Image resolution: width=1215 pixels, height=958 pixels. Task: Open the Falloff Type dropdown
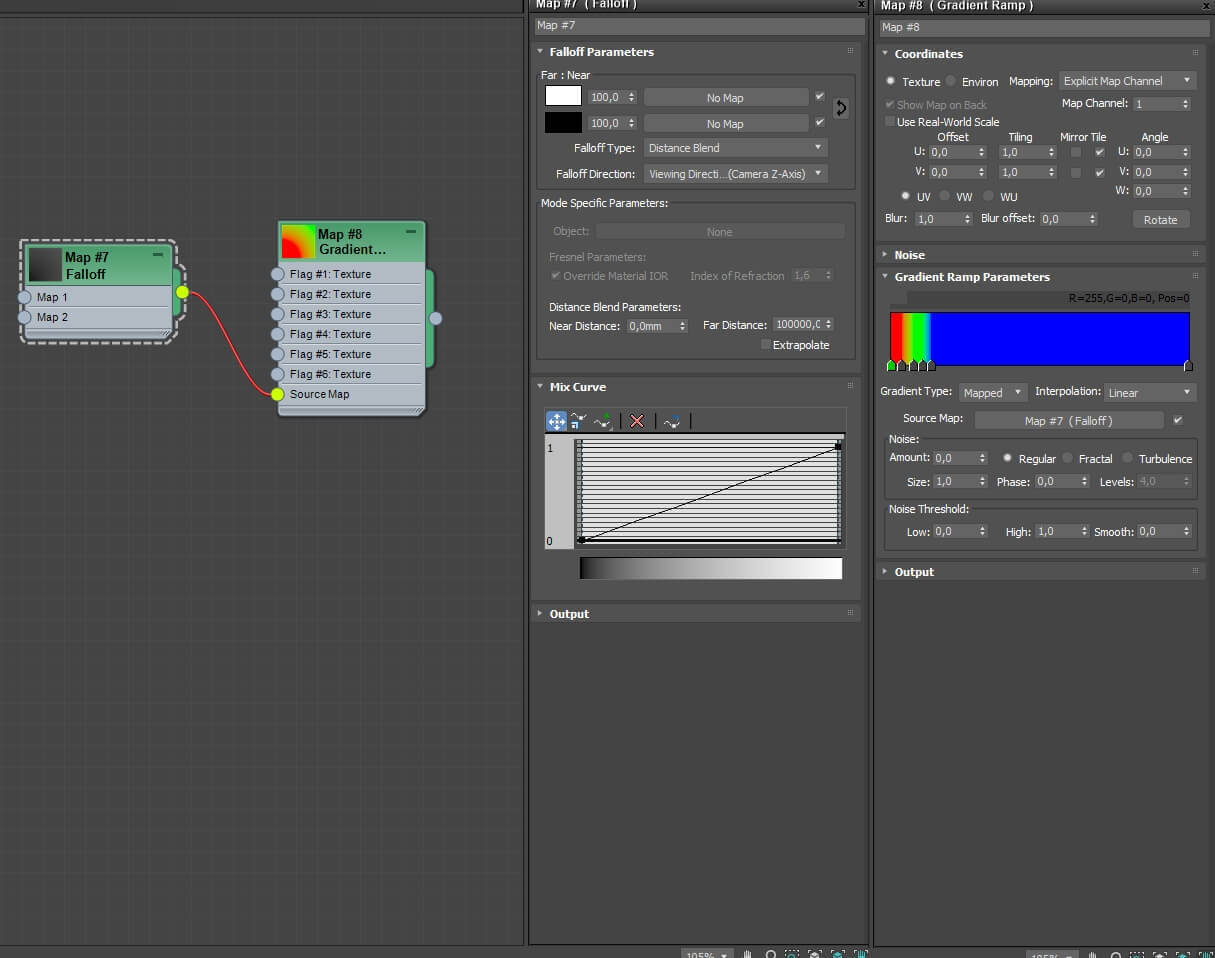pyautogui.click(x=735, y=147)
